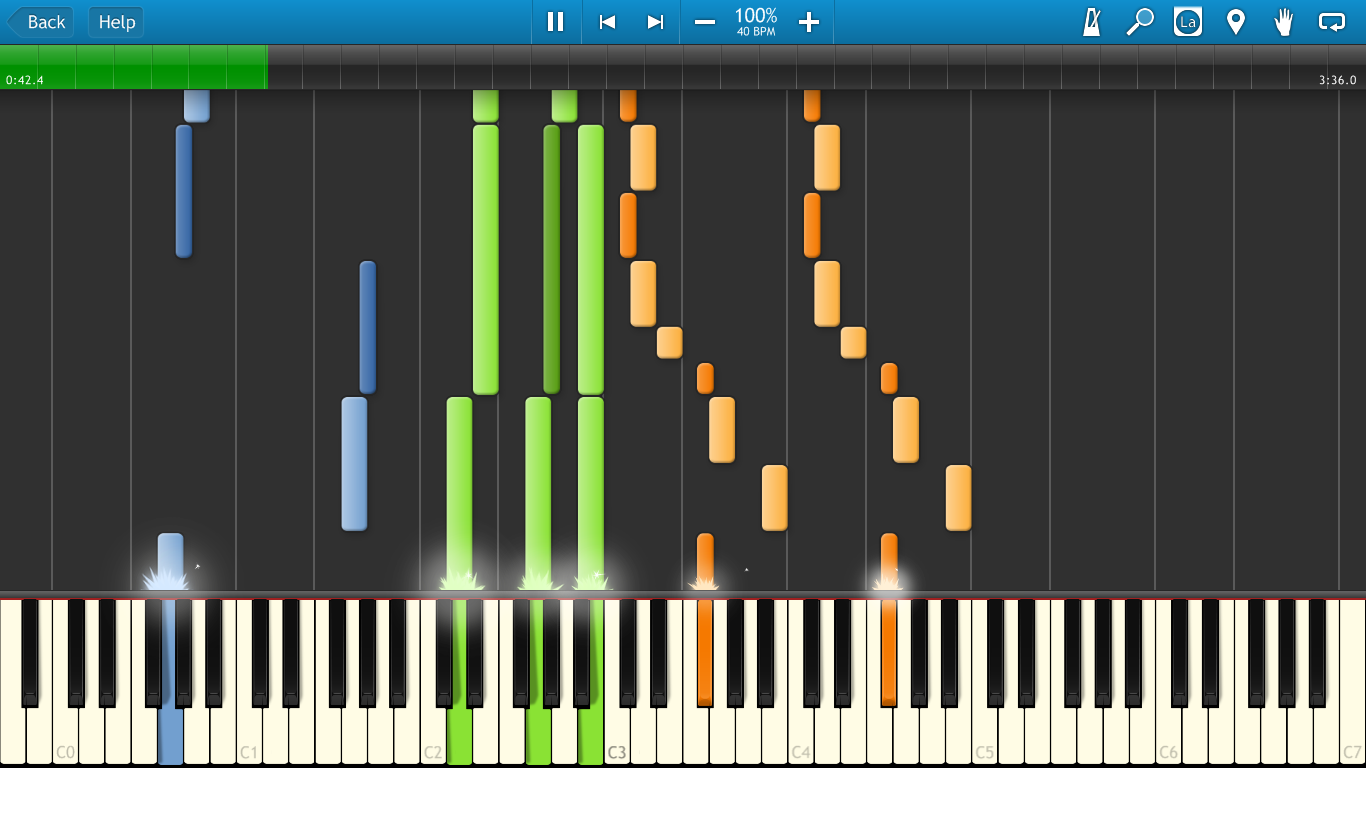
Task: Toggle the loop playback icon
Action: click(1332, 22)
